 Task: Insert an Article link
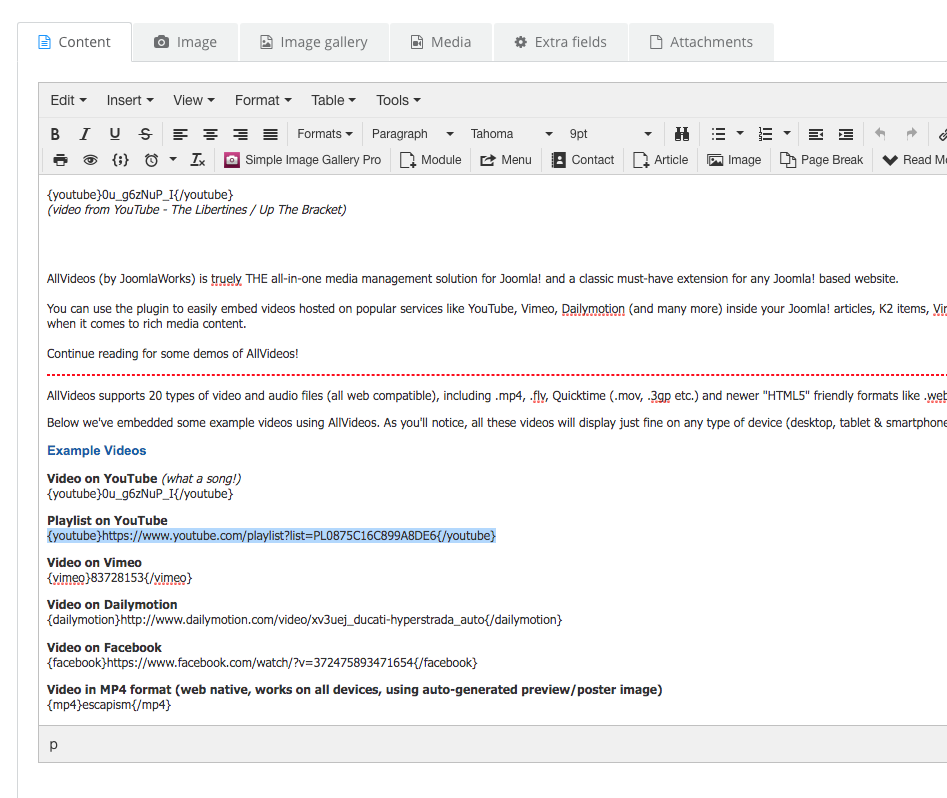click(661, 160)
